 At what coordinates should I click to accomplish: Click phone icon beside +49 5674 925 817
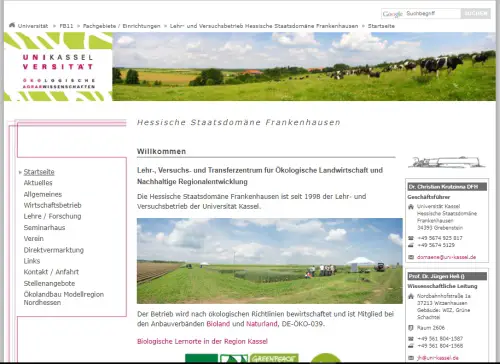pyautogui.click(x=411, y=238)
